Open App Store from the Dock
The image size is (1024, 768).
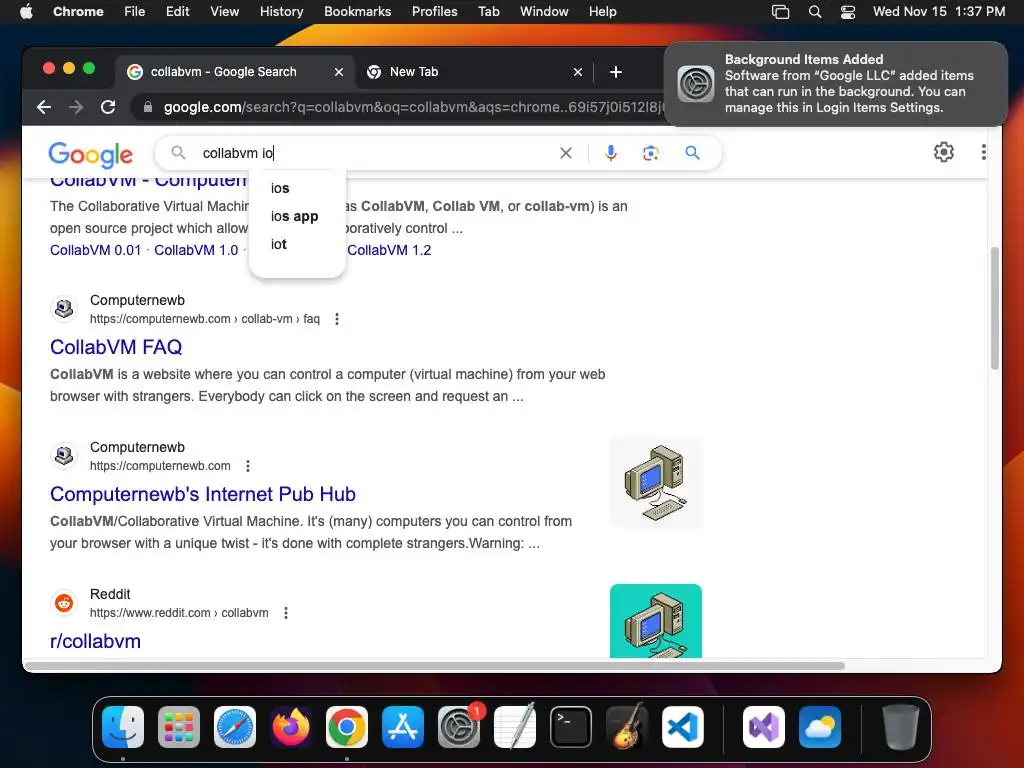(x=403, y=727)
